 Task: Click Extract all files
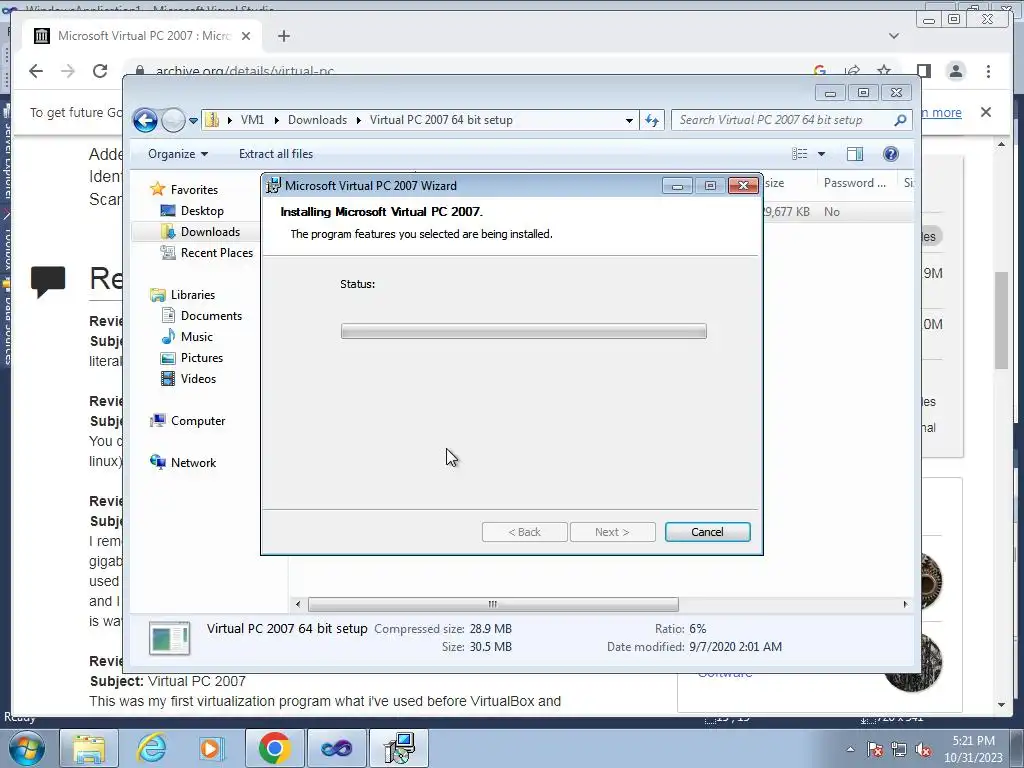tap(276, 154)
